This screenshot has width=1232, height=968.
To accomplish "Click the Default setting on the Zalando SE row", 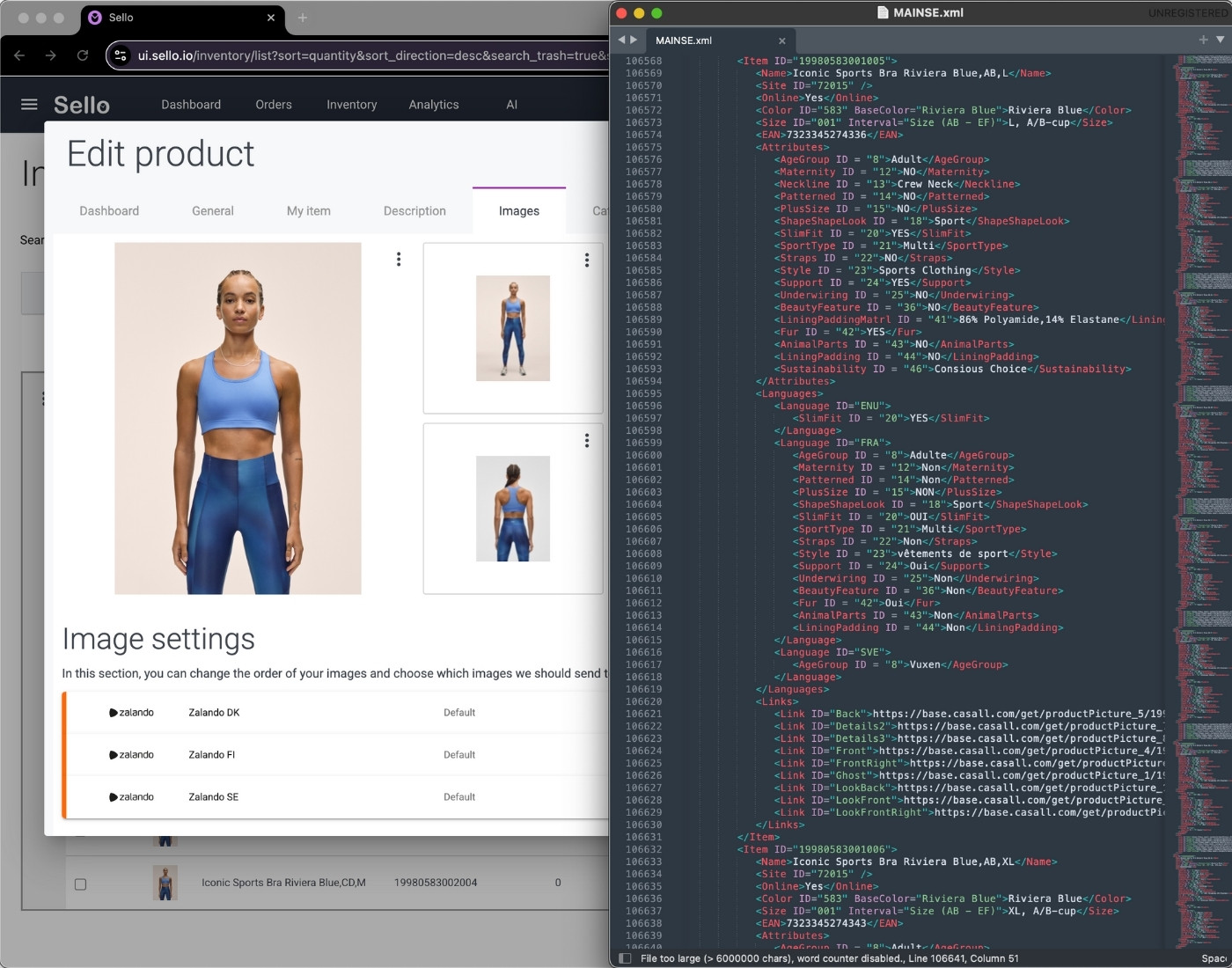I will click(459, 796).
